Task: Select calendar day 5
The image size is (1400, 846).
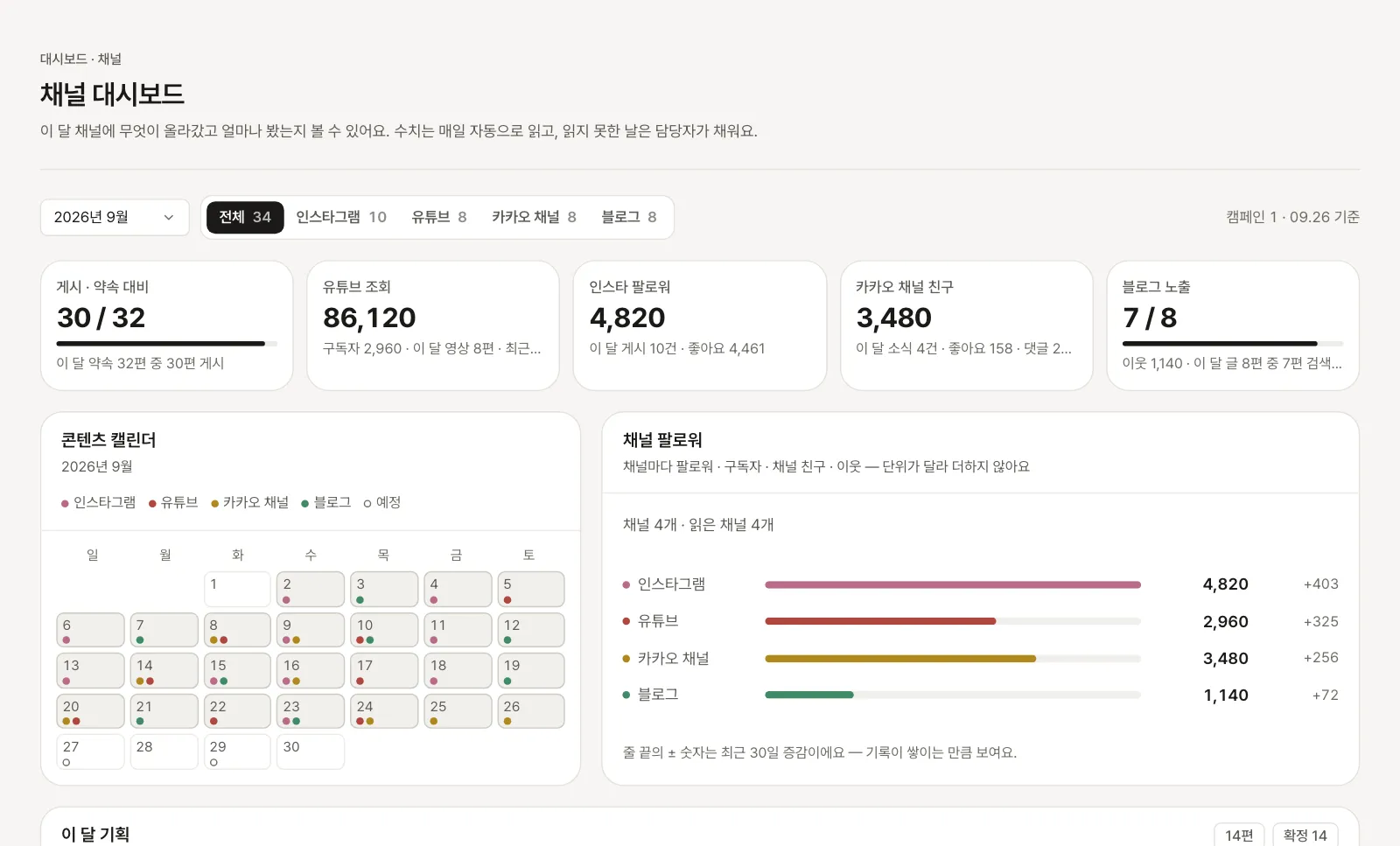Action: (x=531, y=590)
